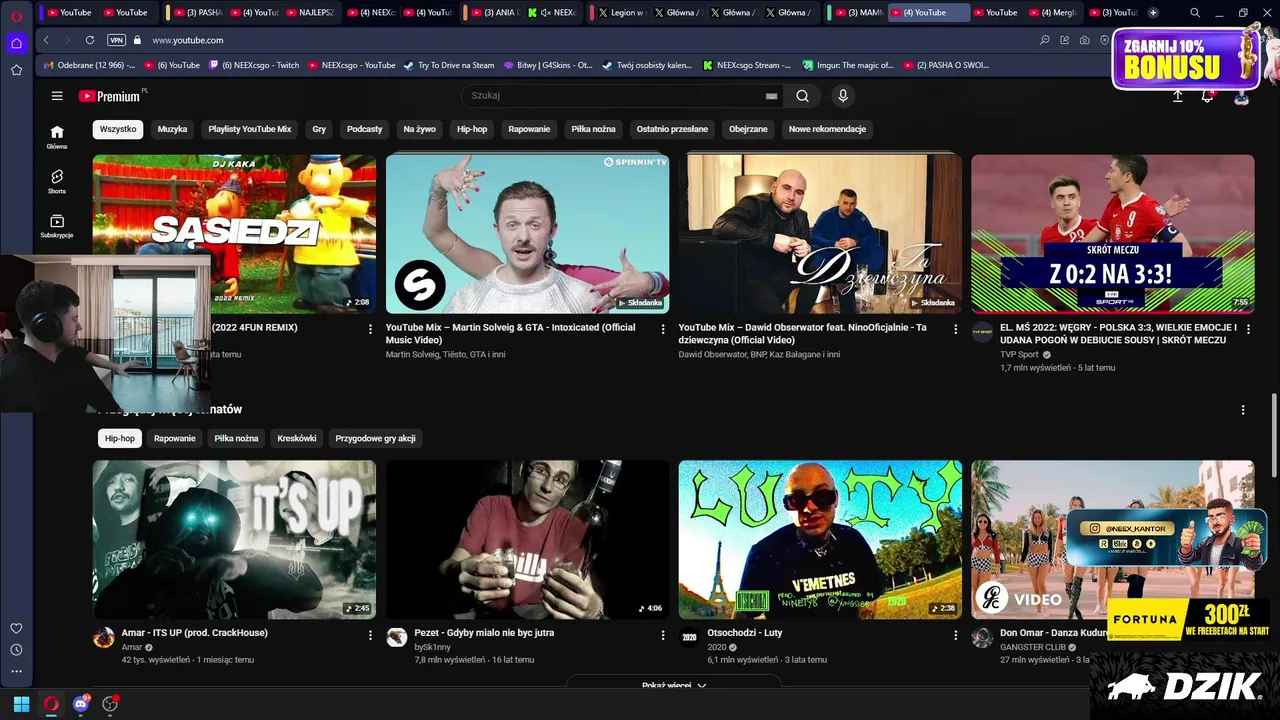Open Opera menu logo at top left

pos(16,16)
